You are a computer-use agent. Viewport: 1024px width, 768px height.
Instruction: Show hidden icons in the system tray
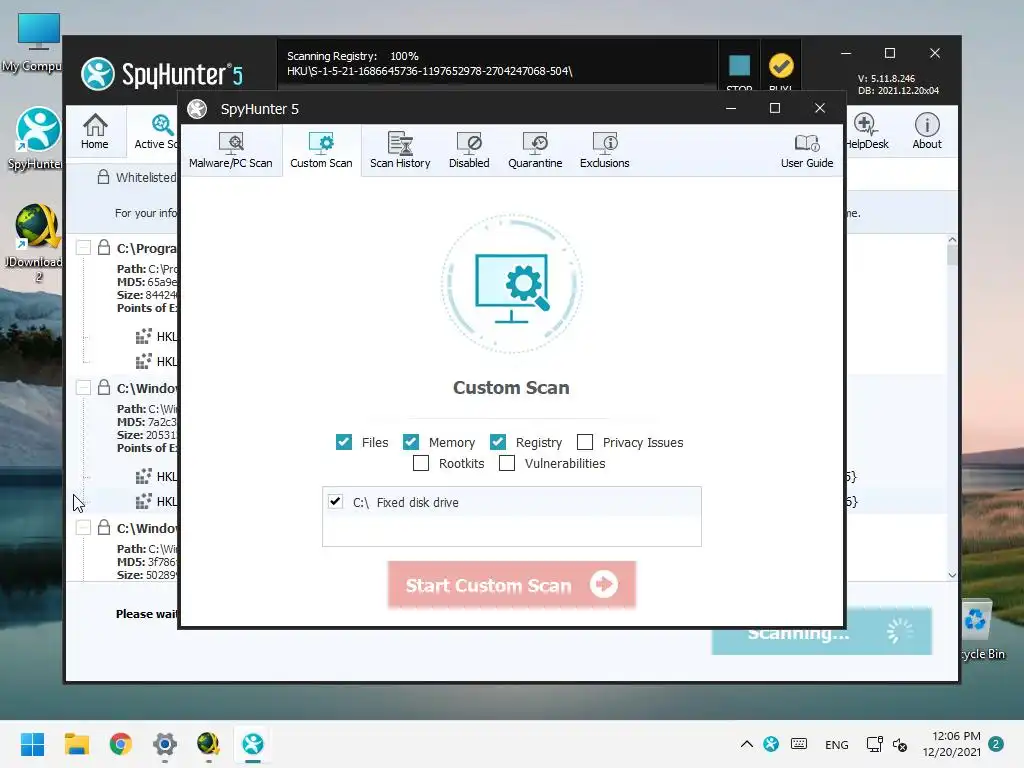[746, 744]
